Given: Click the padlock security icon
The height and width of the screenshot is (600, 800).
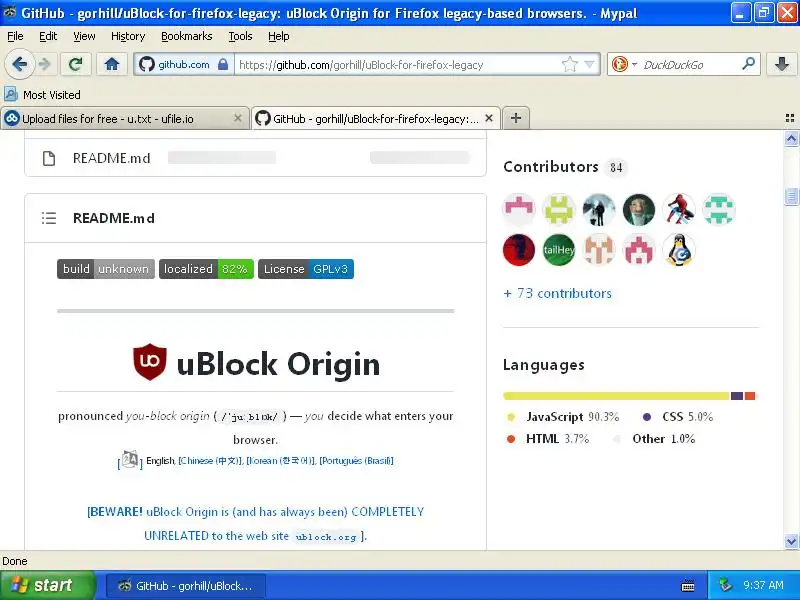Looking at the screenshot, I should pos(223,64).
